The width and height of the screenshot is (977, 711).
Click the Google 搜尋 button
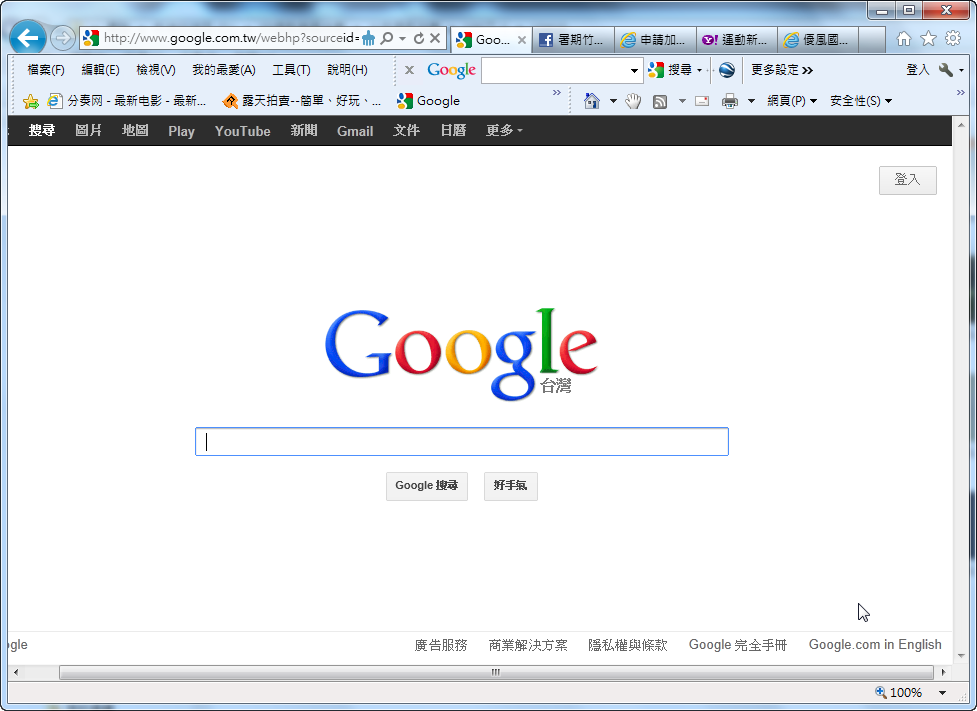[x=426, y=486]
